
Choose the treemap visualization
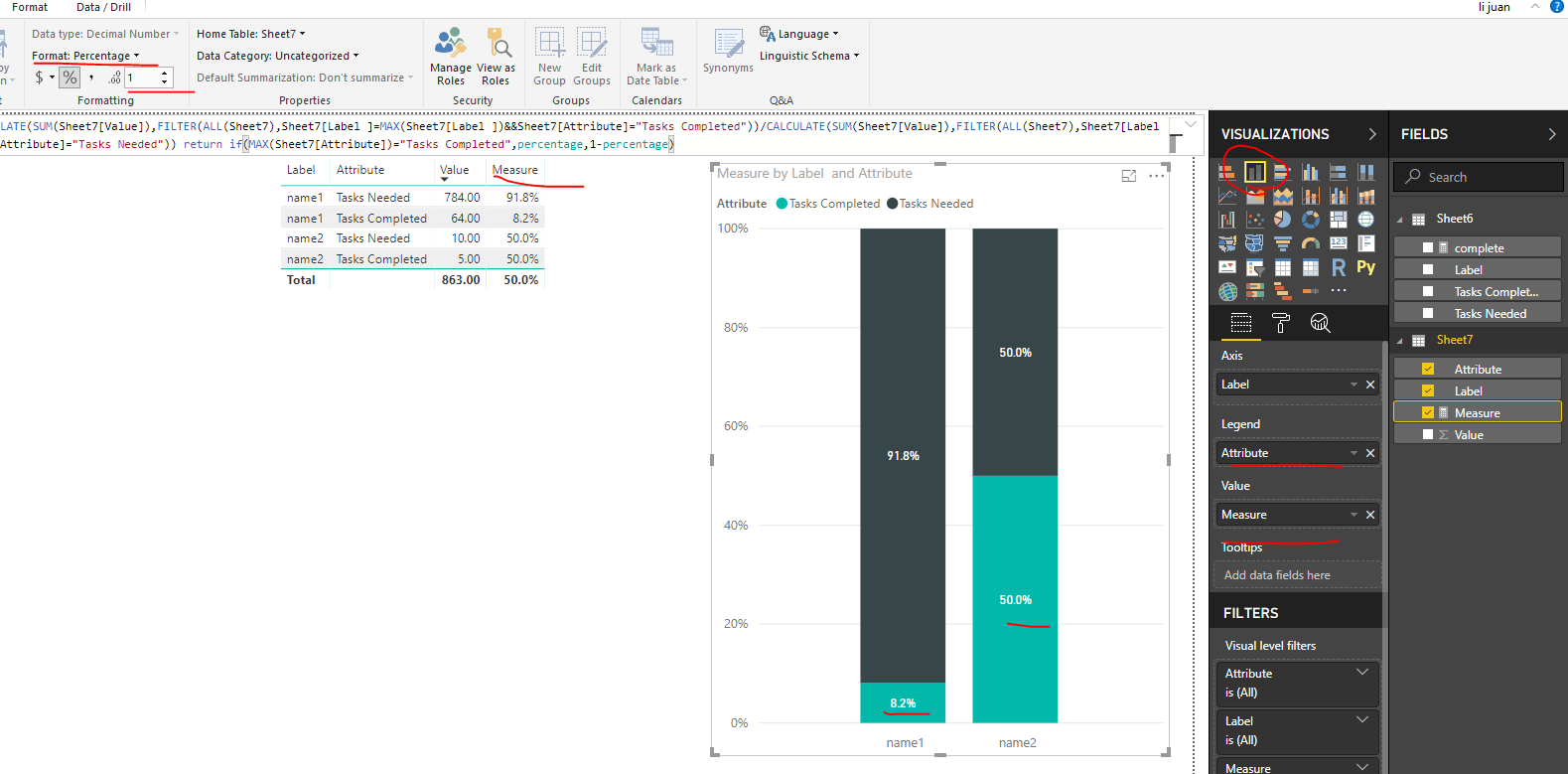1339,220
